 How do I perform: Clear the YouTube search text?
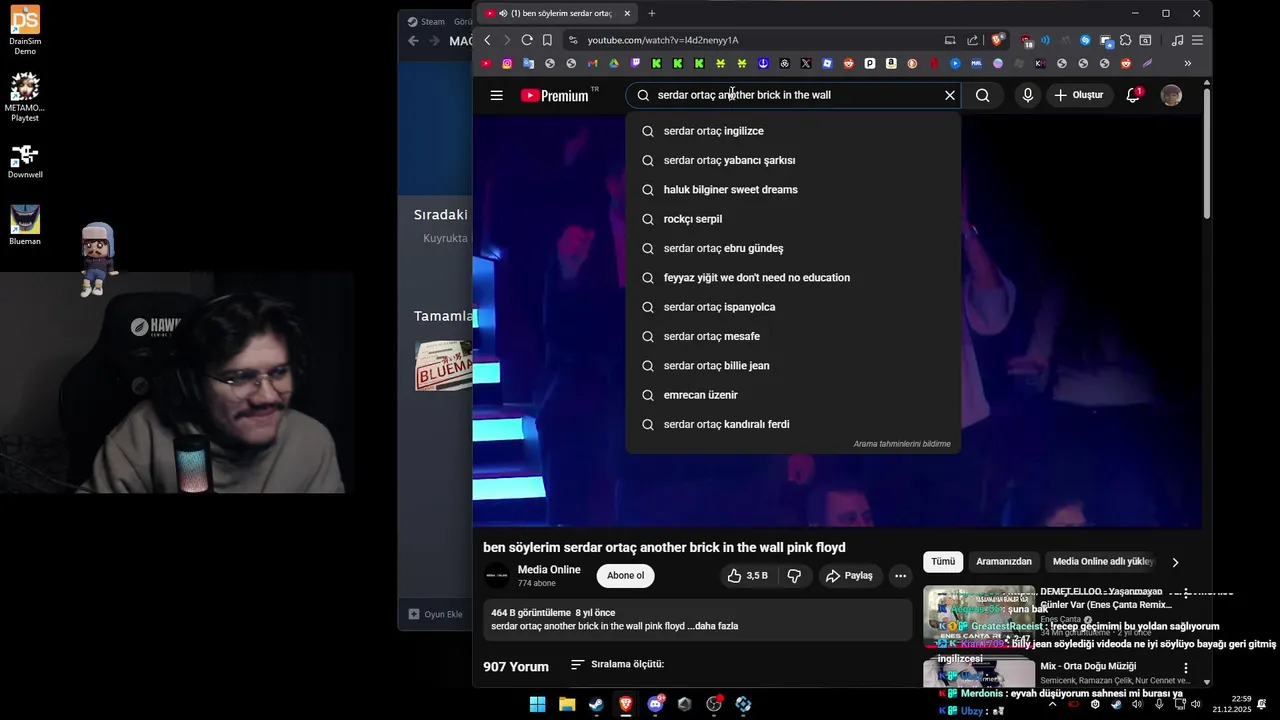[x=950, y=95]
